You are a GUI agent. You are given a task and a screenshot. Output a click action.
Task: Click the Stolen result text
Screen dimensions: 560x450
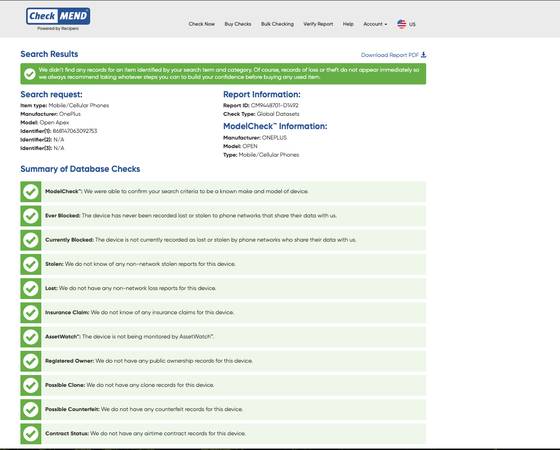(150, 264)
